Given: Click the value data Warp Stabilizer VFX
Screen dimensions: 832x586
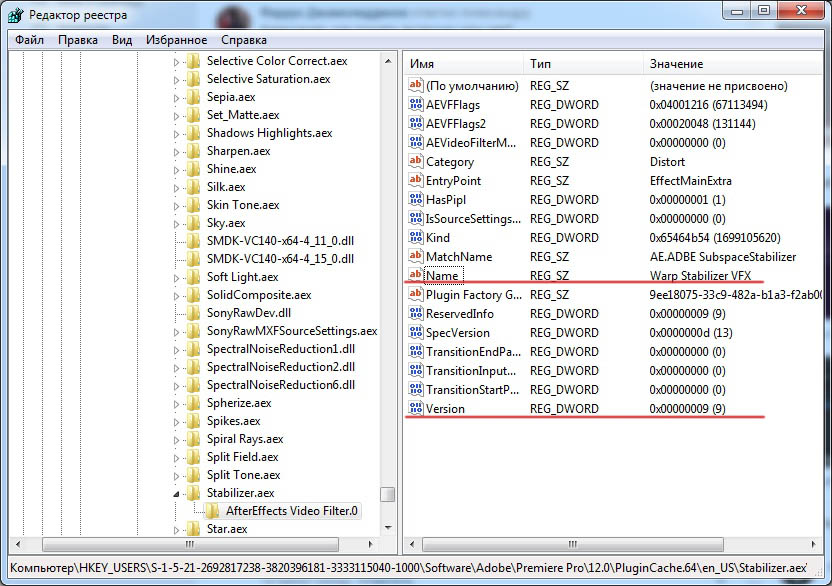Looking at the screenshot, I should [x=700, y=275].
